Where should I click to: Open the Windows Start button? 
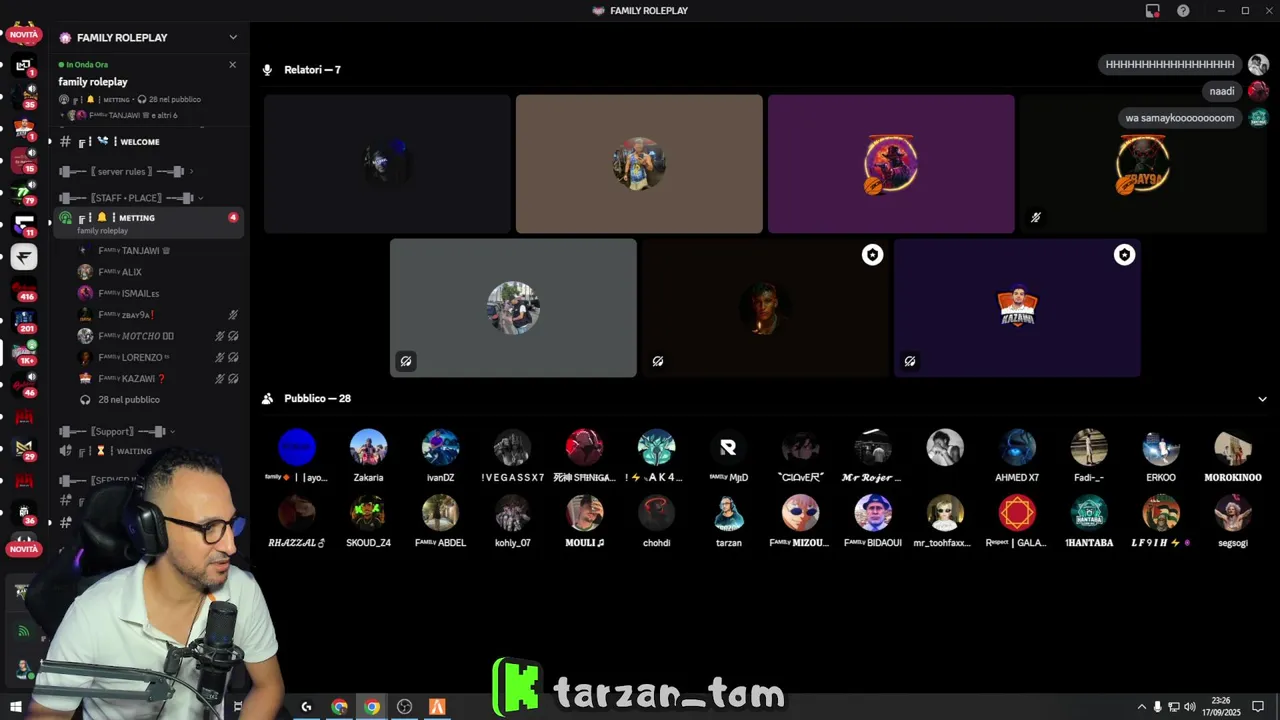coord(15,707)
